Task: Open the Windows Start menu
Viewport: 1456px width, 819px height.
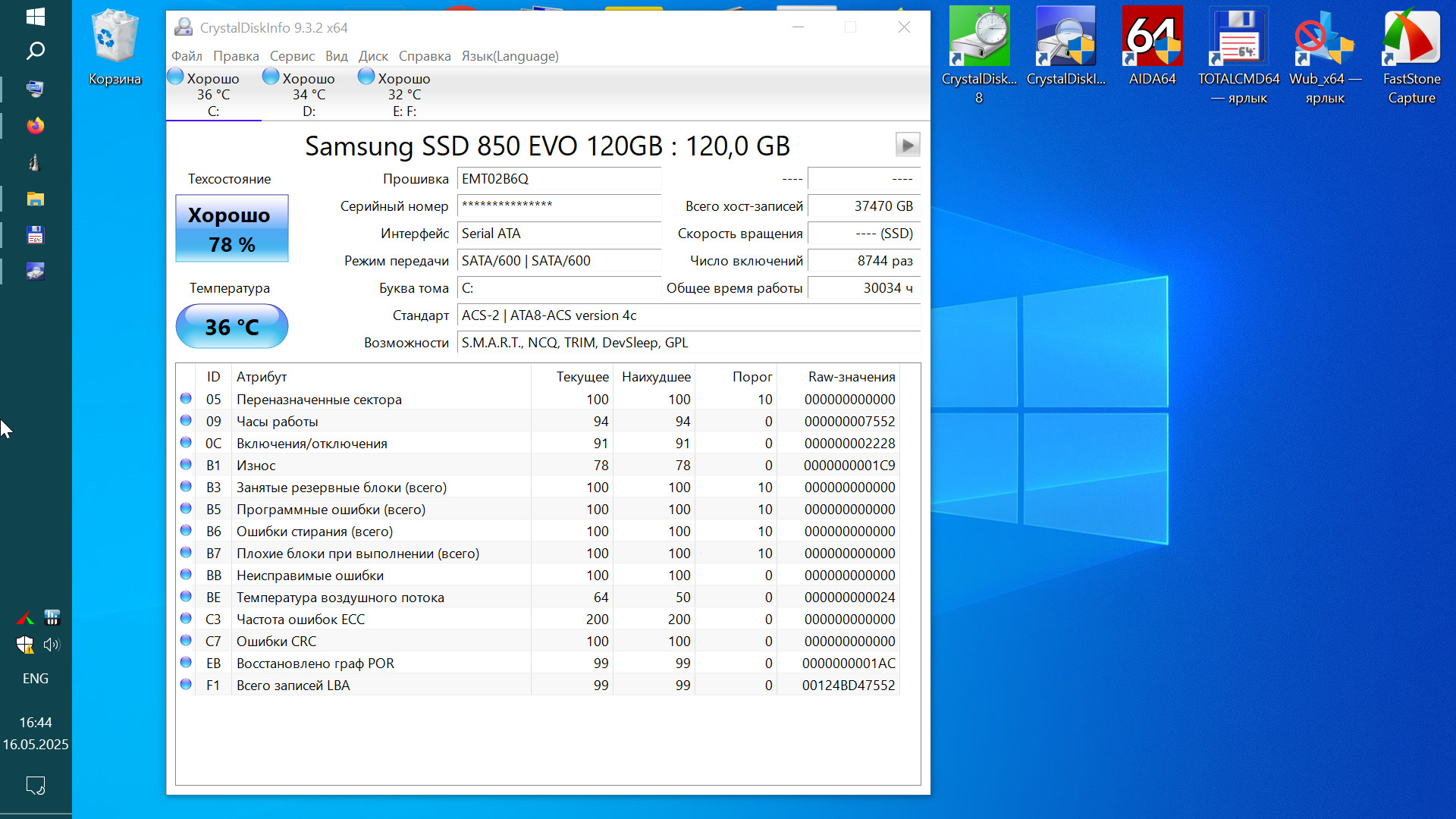Action: [35, 17]
